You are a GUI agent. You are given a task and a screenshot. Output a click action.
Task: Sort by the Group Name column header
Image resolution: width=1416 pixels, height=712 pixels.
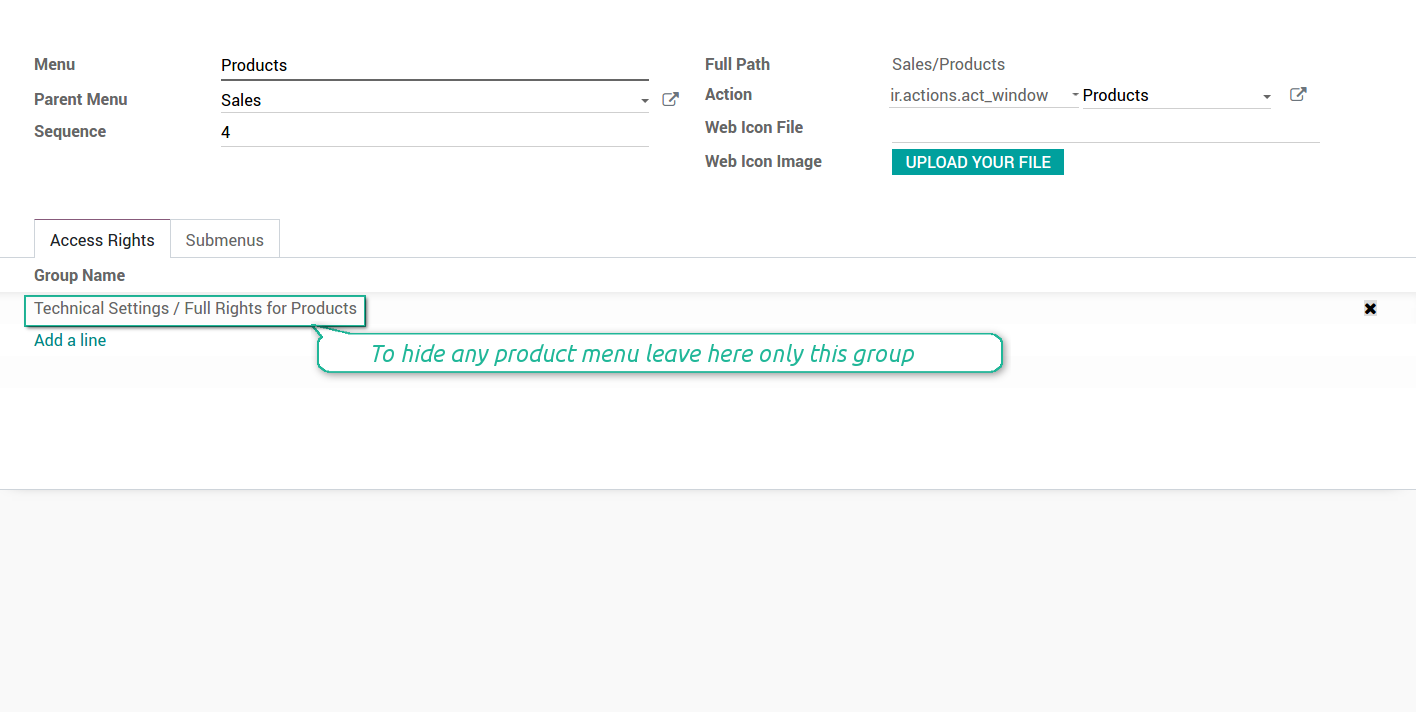click(x=80, y=275)
